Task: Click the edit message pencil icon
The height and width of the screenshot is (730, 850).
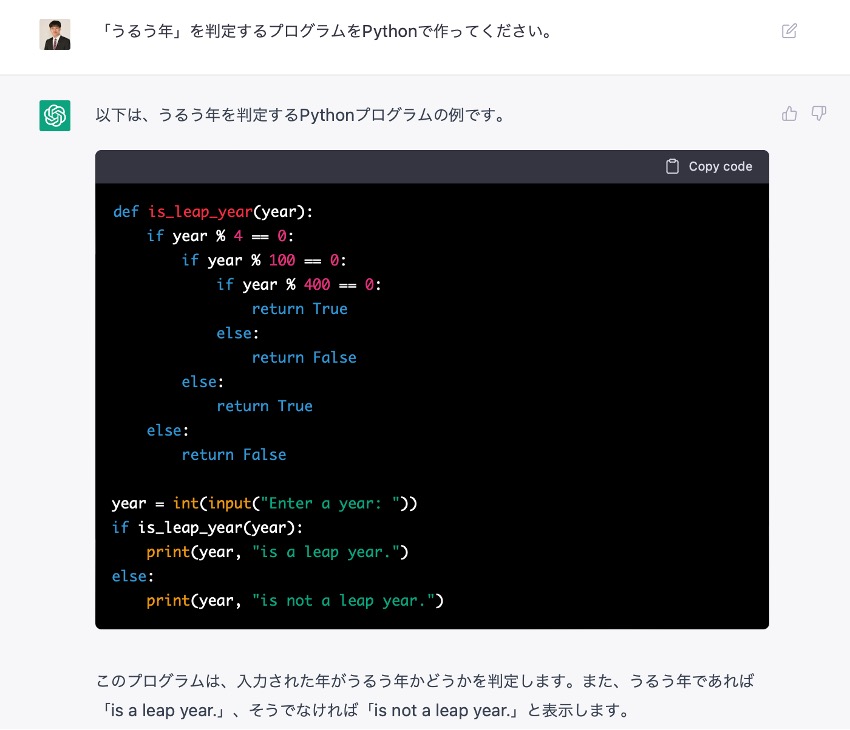Action: coord(789,31)
